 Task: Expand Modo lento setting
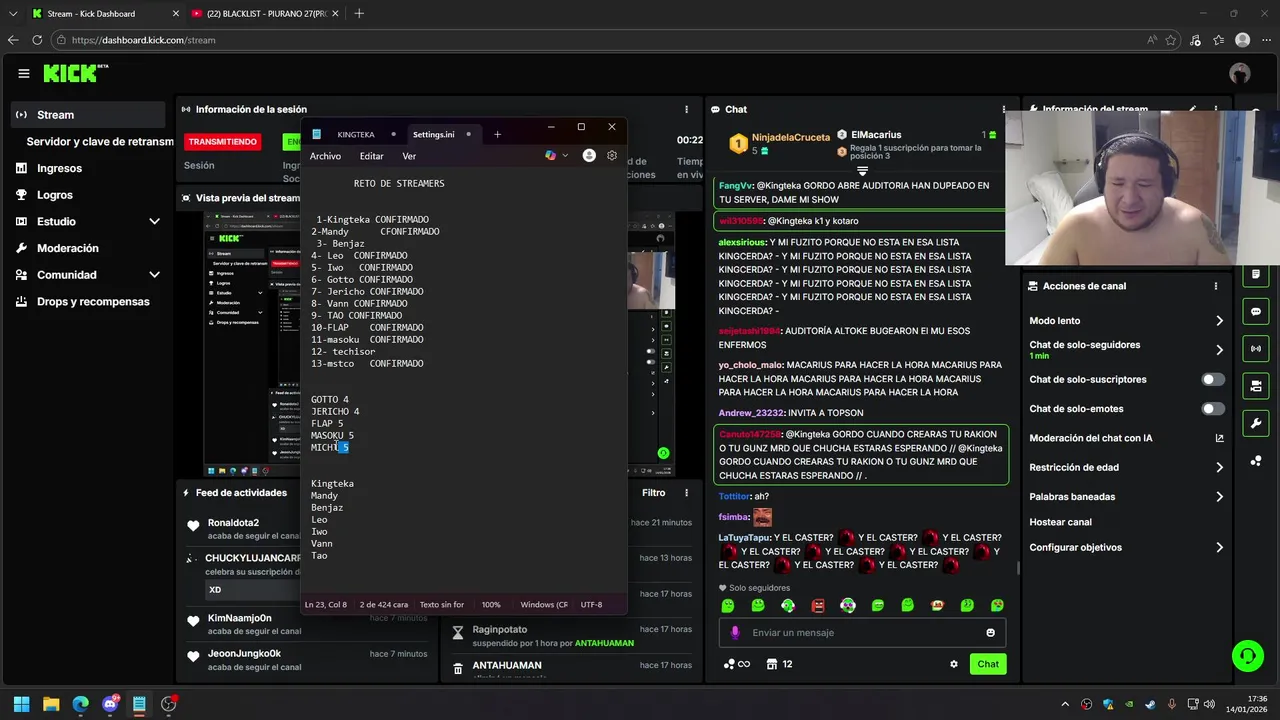(1126, 321)
